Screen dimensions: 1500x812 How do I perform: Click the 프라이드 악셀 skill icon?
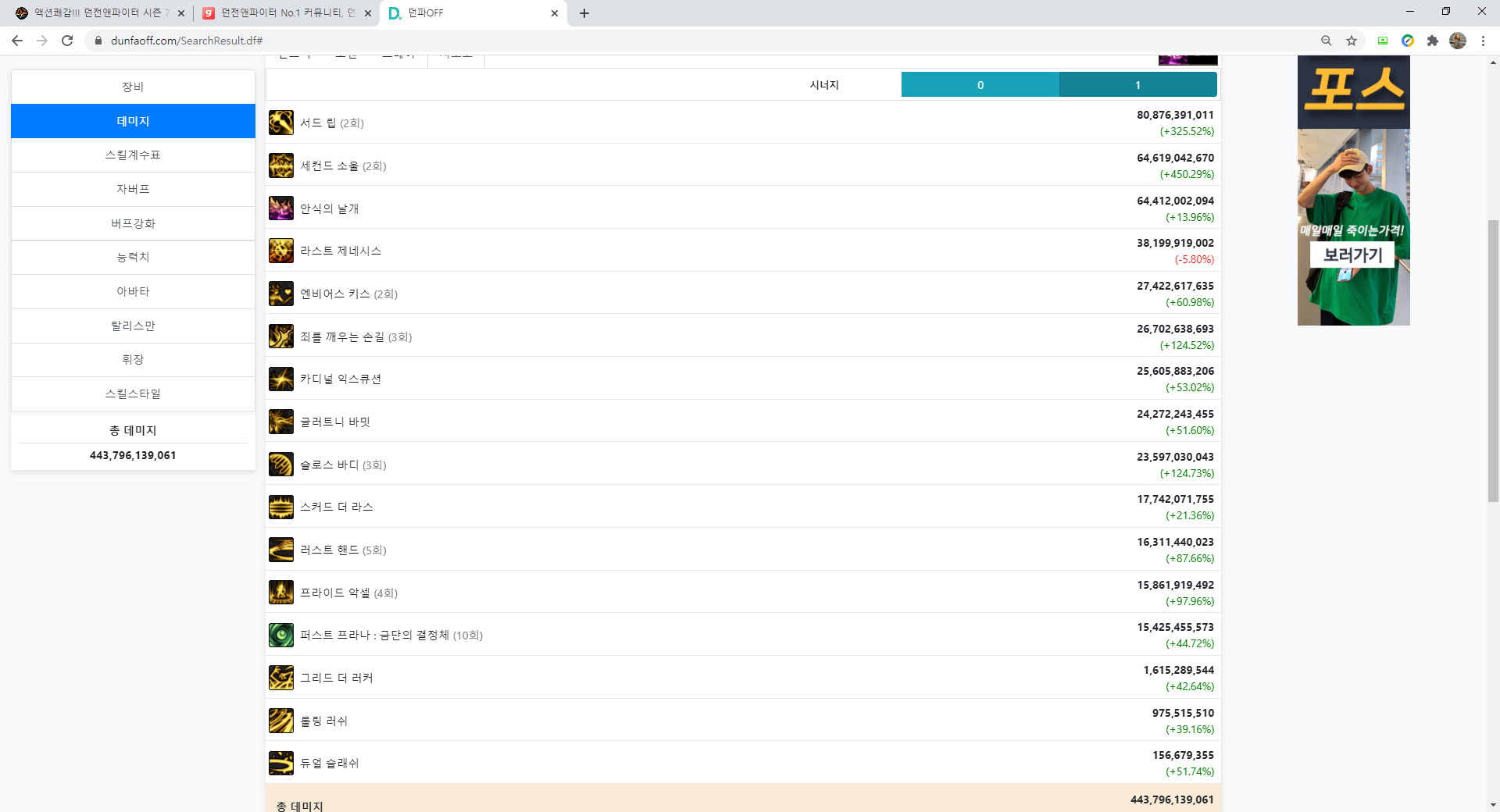[x=280, y=593]
